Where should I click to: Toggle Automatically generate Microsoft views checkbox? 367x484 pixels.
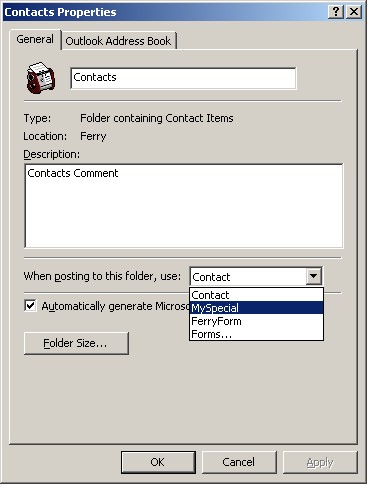[x=30, y=306]
